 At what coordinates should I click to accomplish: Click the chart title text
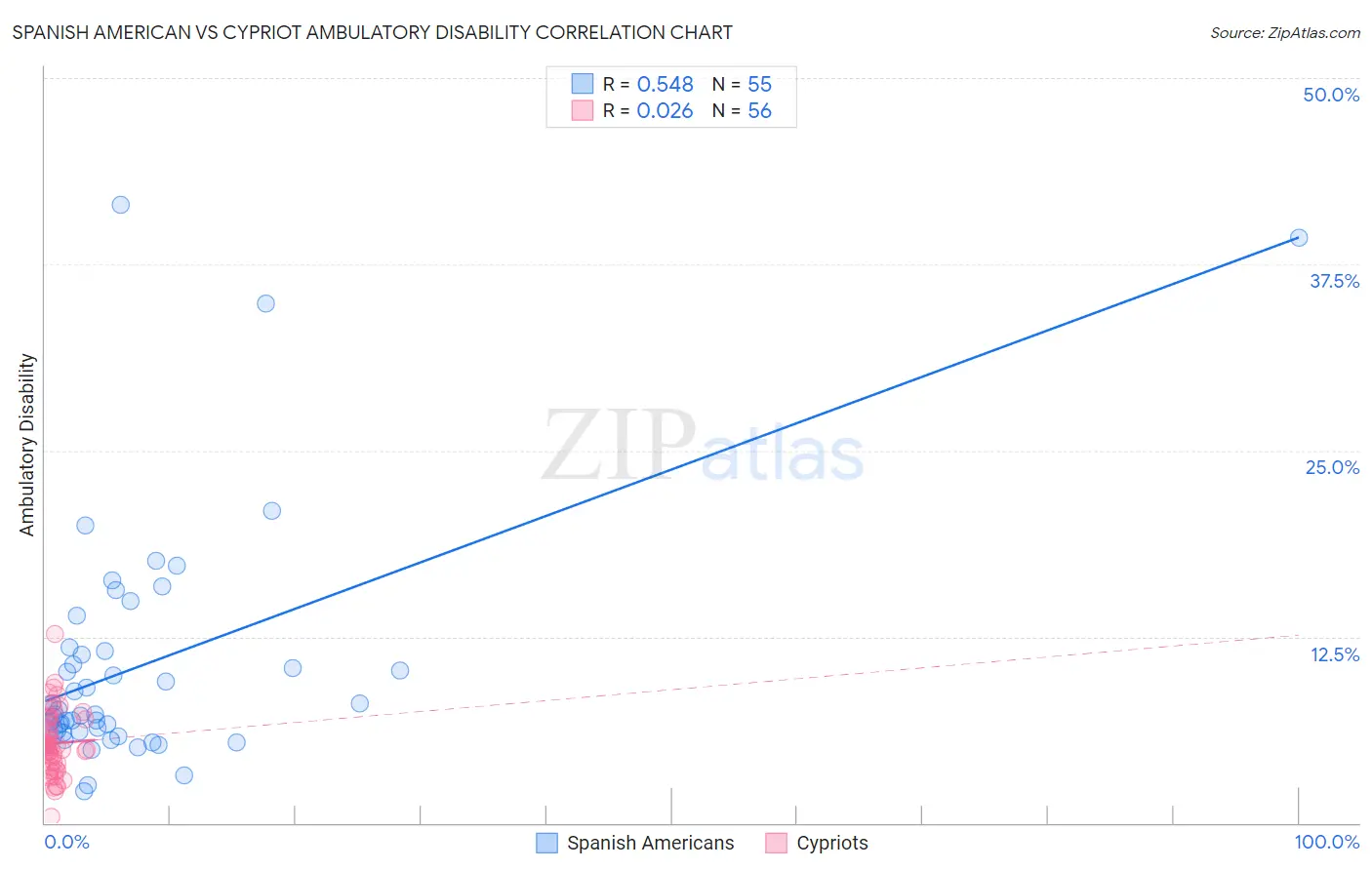[x=373, y=32]
